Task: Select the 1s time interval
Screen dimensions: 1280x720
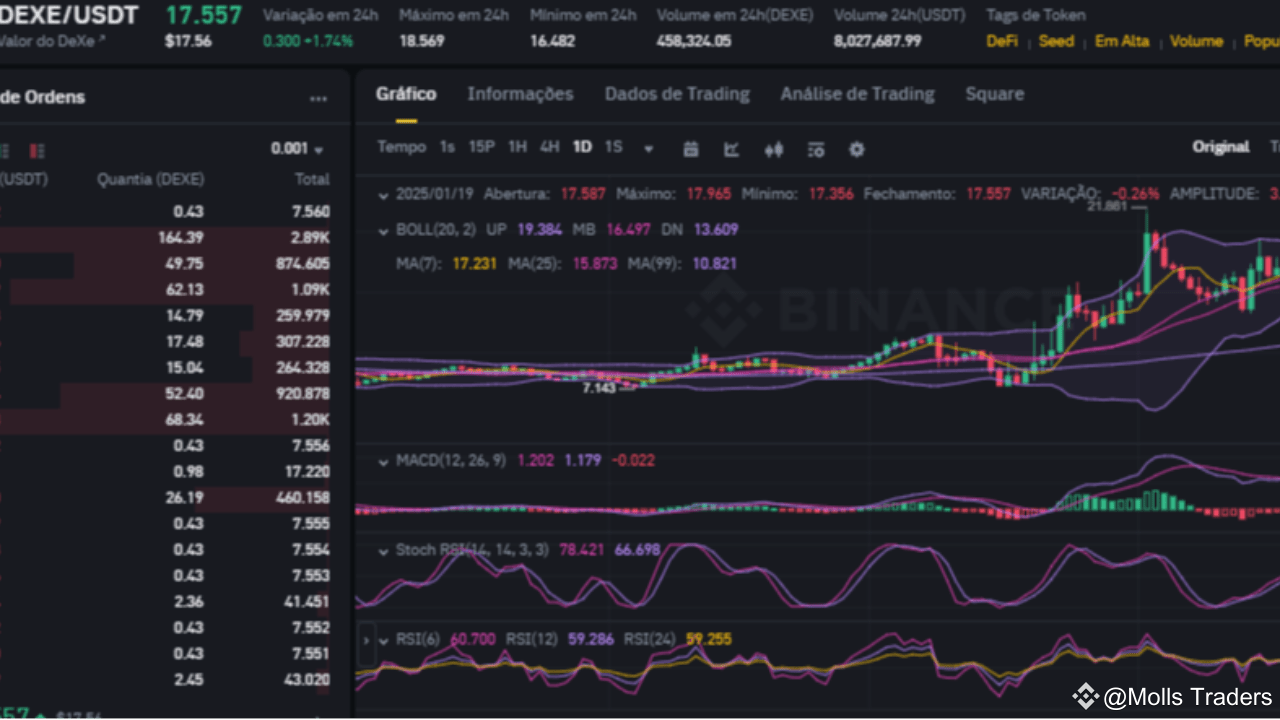Action: tap(447, 147)
